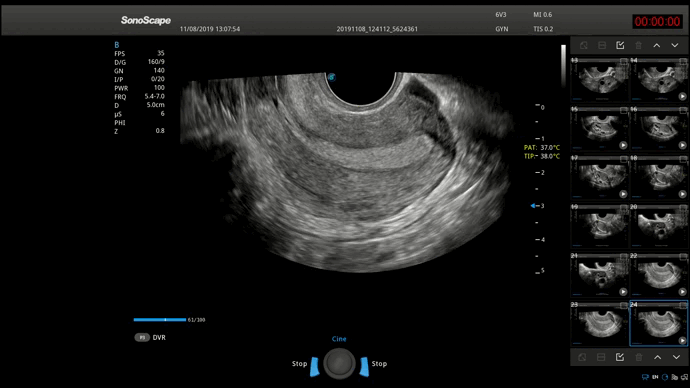Image resolution: width=690 pixels, height=388 pixels.
Task: Click the 61/100 cine frame counter
Action: click(x=196, y=320)
